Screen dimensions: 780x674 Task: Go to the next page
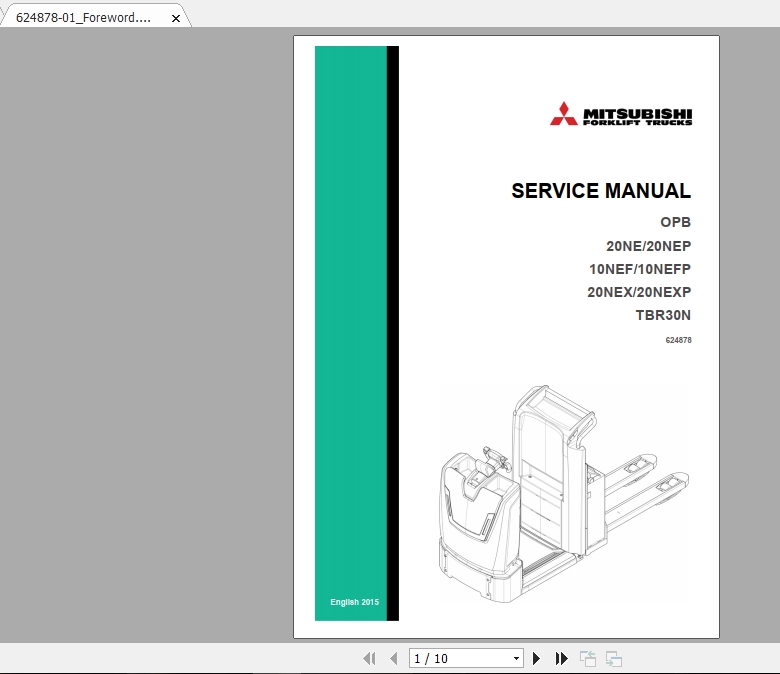[x=536, y=659]
